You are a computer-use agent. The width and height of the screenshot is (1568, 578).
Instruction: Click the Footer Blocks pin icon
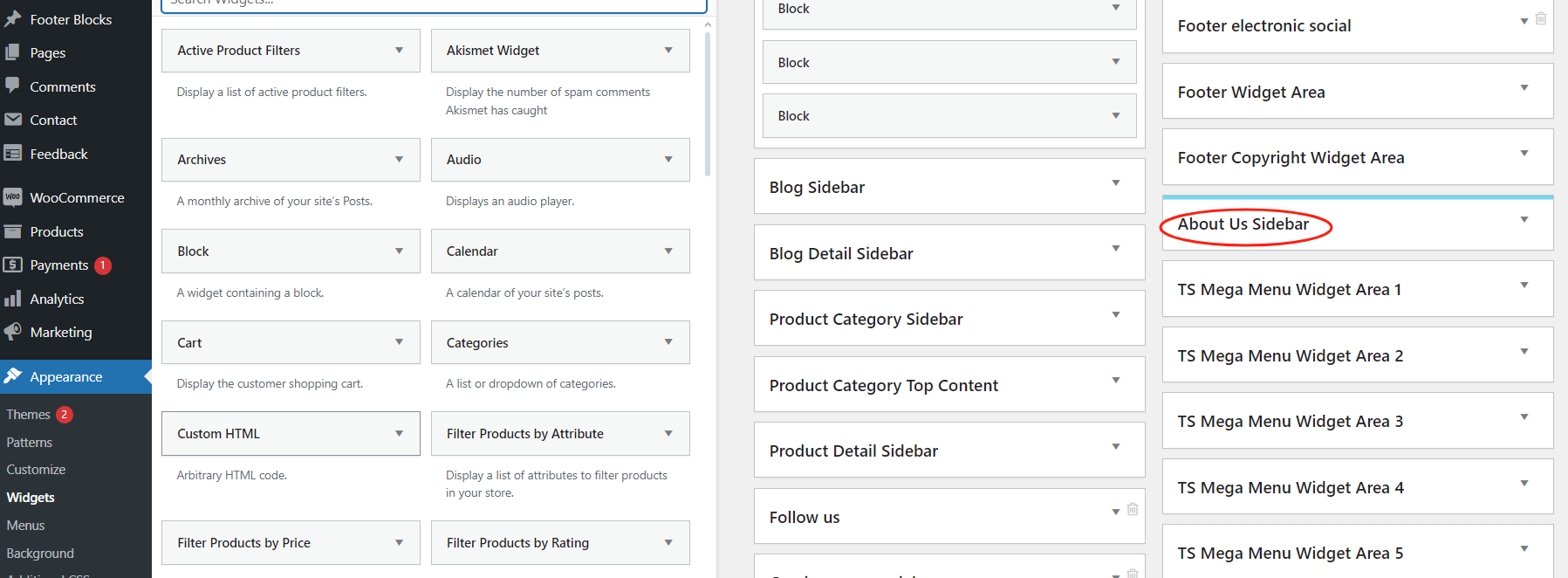13,18
